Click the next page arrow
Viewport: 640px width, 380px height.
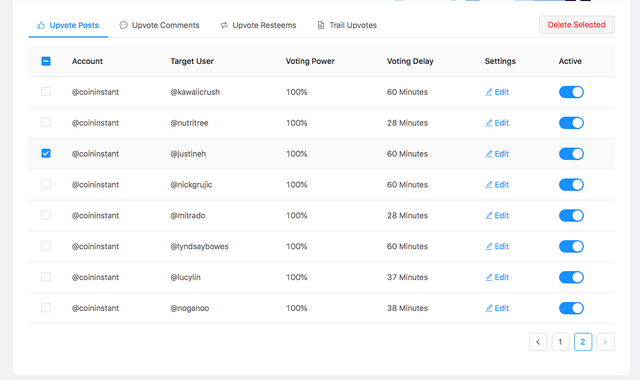[x=605, y=342]
